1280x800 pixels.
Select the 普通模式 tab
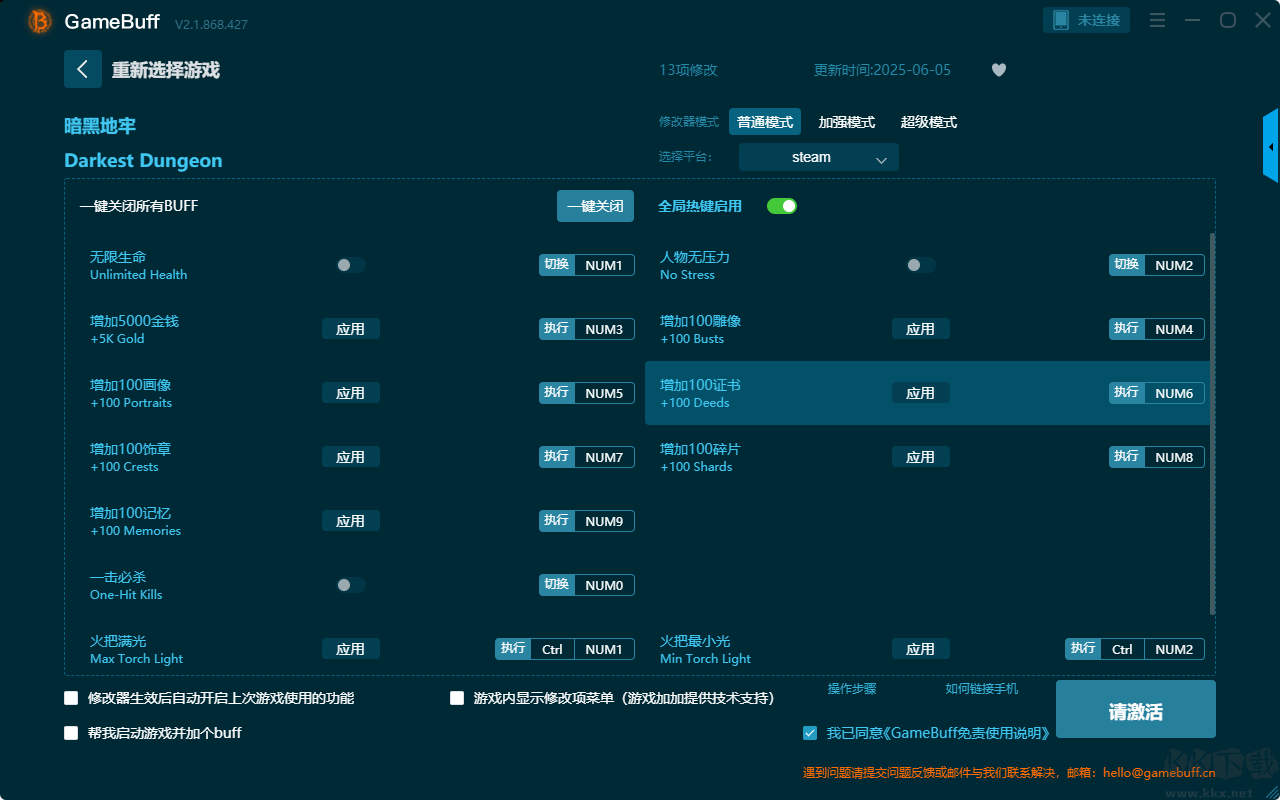(x=765, y=122)
